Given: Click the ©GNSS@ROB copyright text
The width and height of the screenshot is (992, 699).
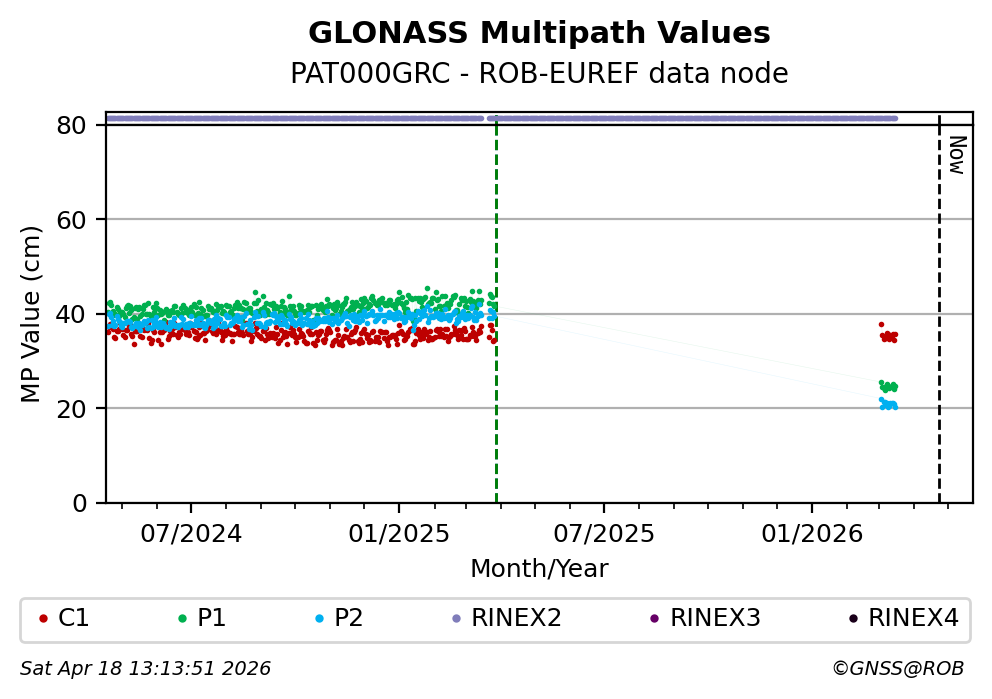Looking at the screenshot, I should 897,668.
